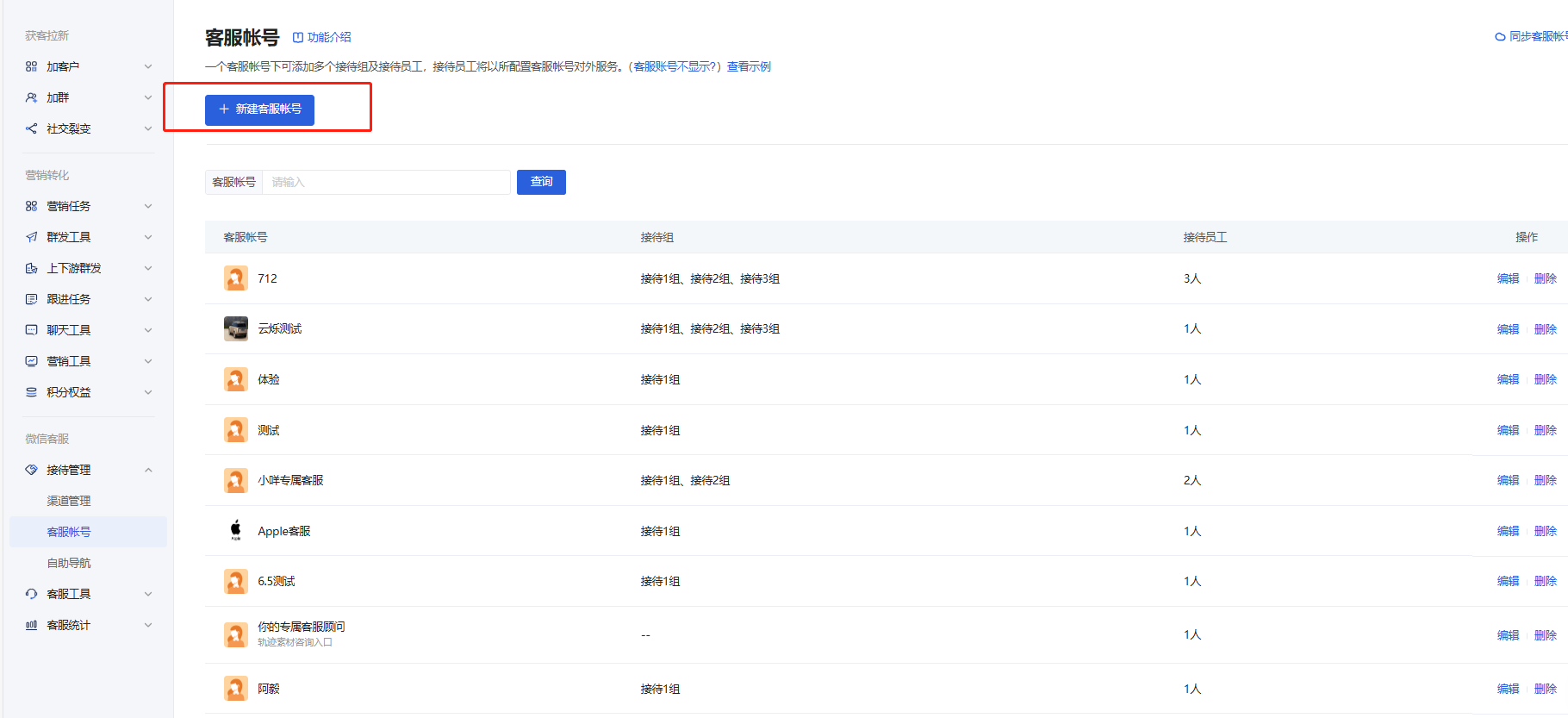Expand the 客服统计 chevron
Screen dimensions: 1568x718
coord(148,625)
